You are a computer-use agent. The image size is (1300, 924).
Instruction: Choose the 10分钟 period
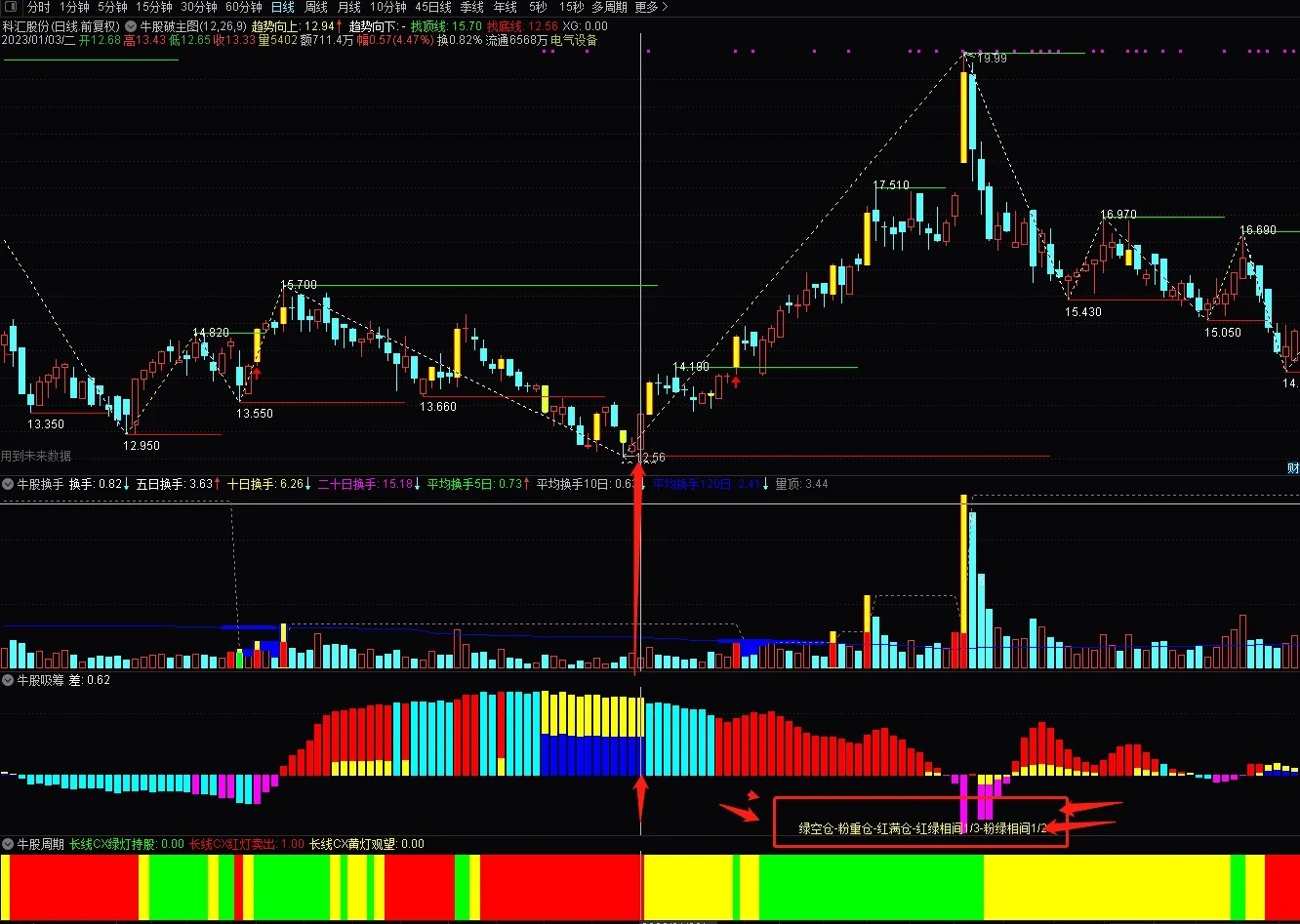(388, 7)
